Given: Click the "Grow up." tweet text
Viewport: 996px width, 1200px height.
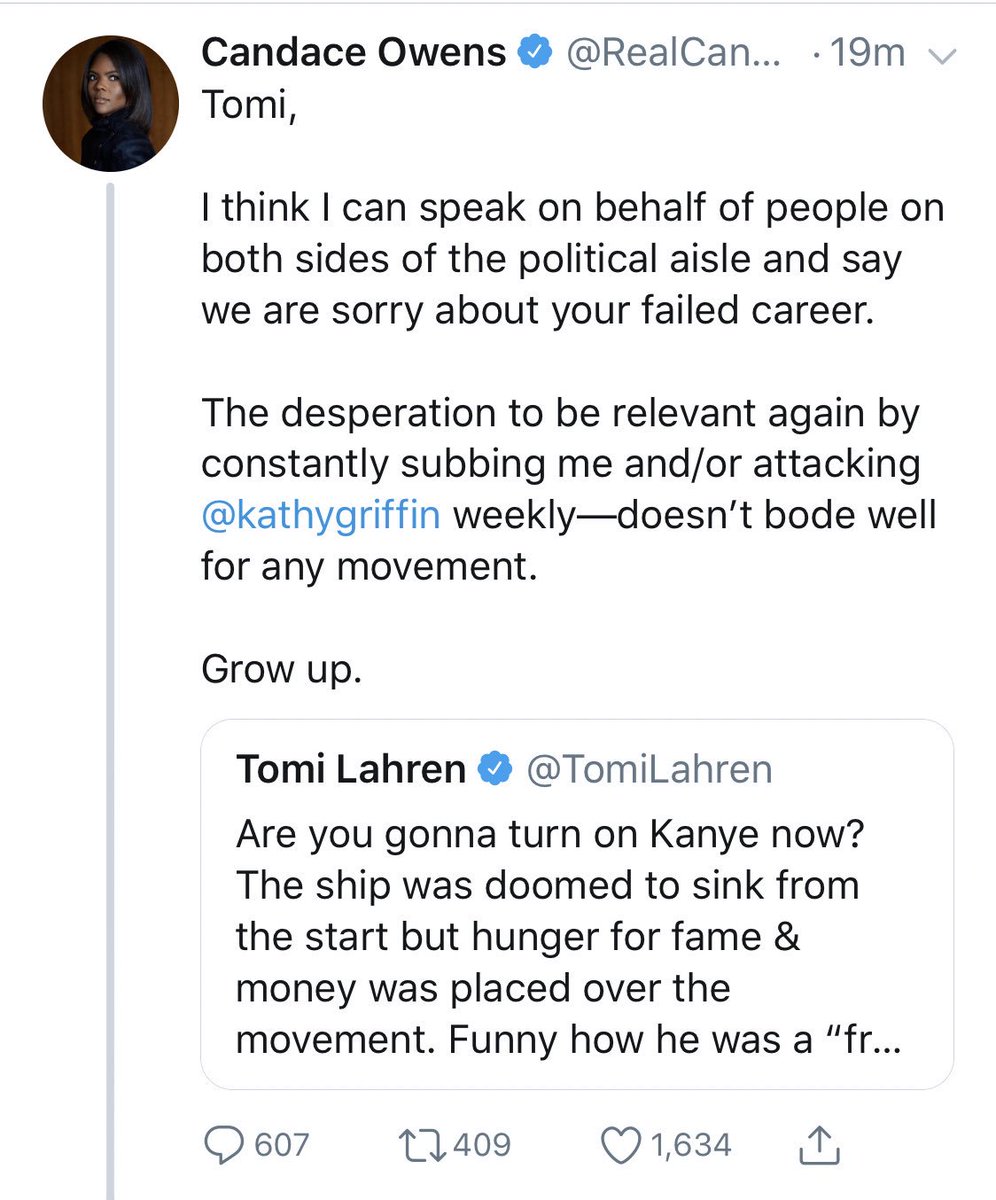Looking at the screenshot, I should pos(280,669).
